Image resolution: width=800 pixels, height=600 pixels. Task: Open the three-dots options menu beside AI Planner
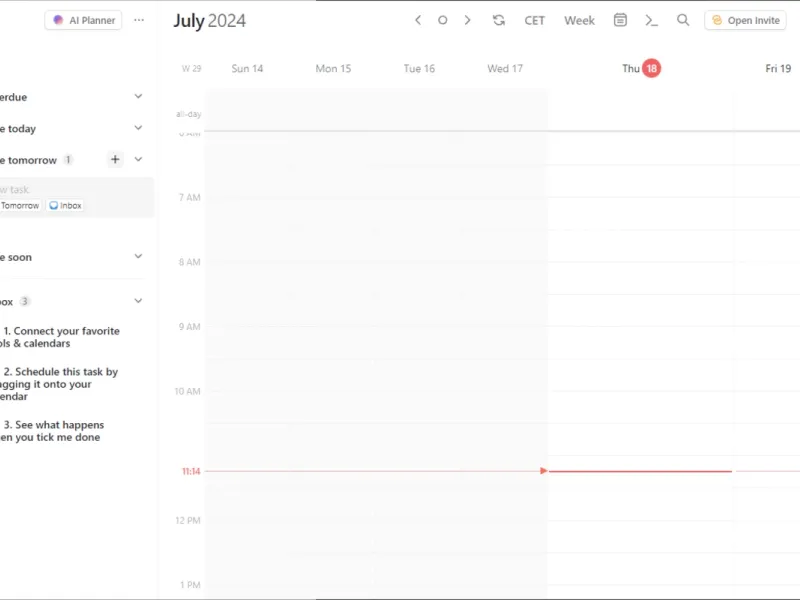(x=139, y=20)
